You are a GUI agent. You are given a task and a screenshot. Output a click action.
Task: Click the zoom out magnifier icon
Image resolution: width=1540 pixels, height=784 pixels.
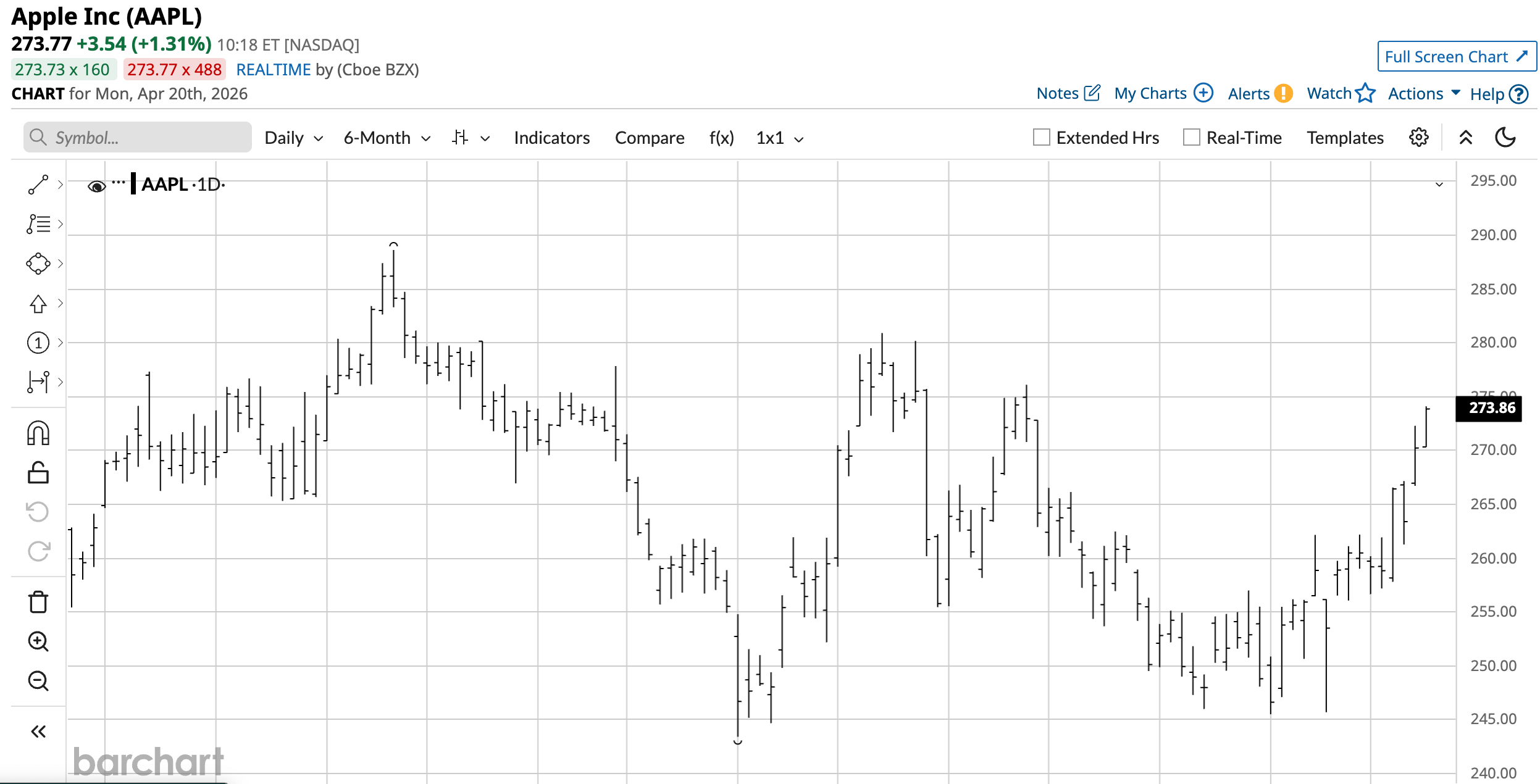38,681
